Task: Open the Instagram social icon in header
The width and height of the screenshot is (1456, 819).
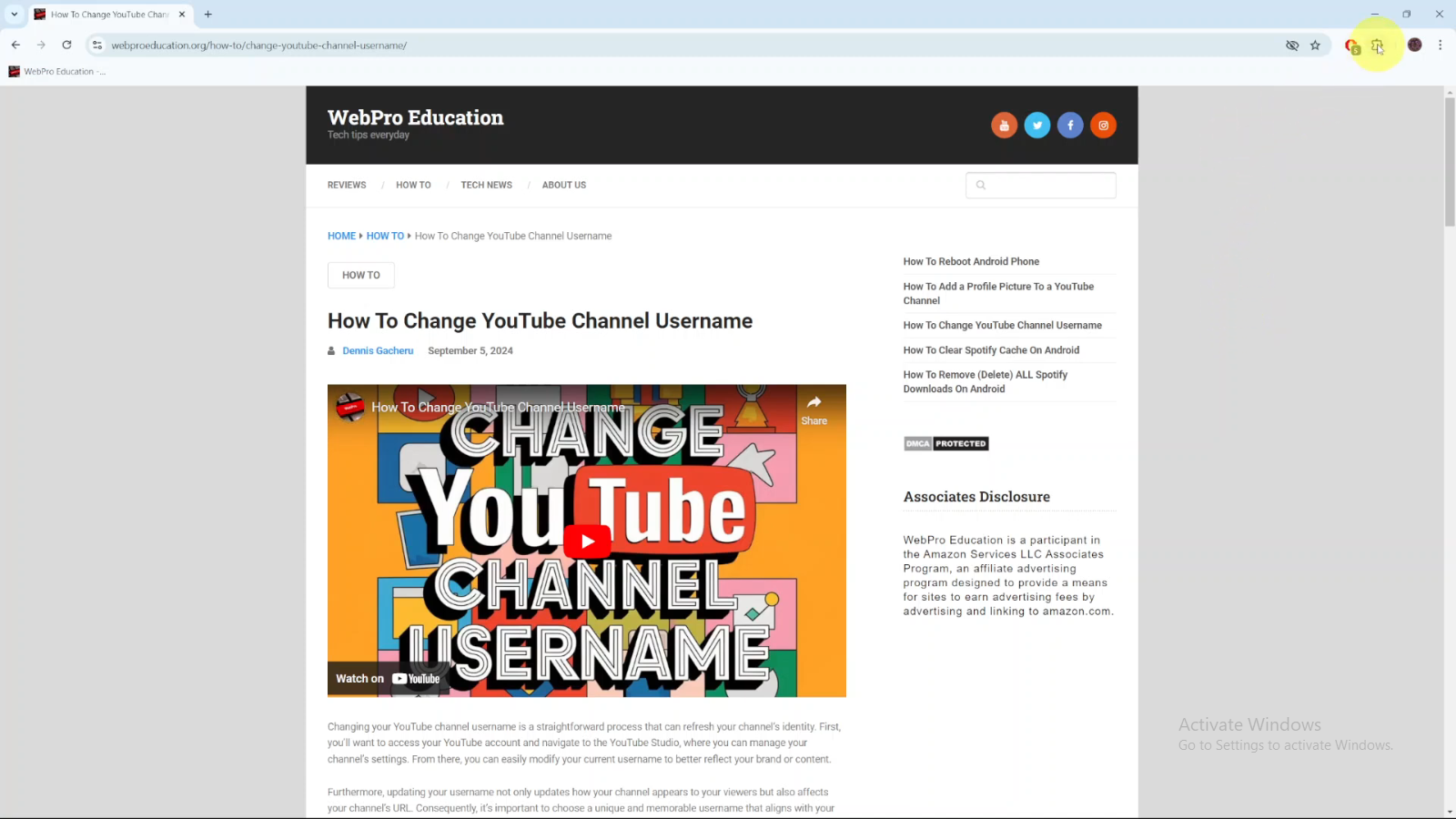Action: tap(1103, 126)
